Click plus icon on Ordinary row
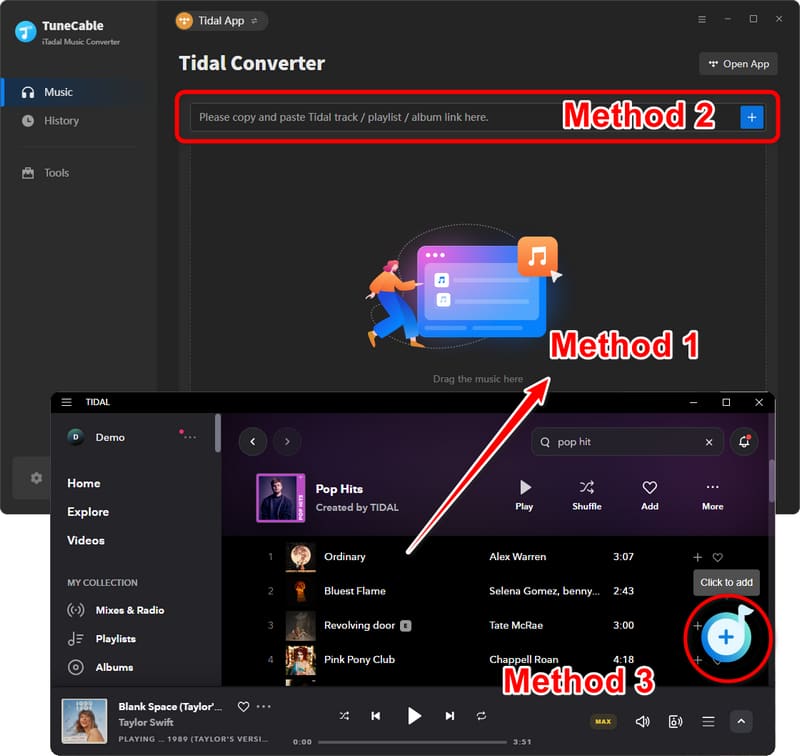Viewport: 800px width, 756px height. coord(697,557)
